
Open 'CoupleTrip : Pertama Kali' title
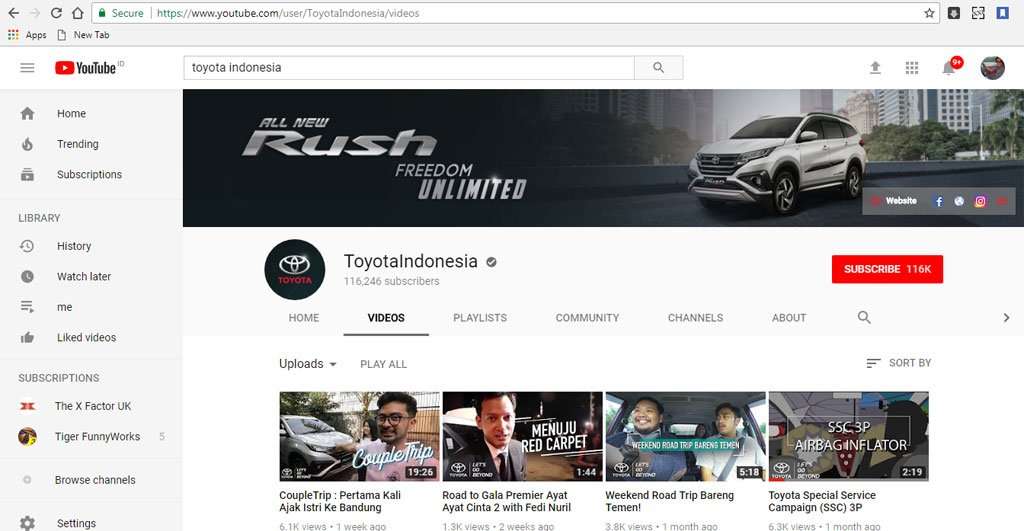point(340,501)
